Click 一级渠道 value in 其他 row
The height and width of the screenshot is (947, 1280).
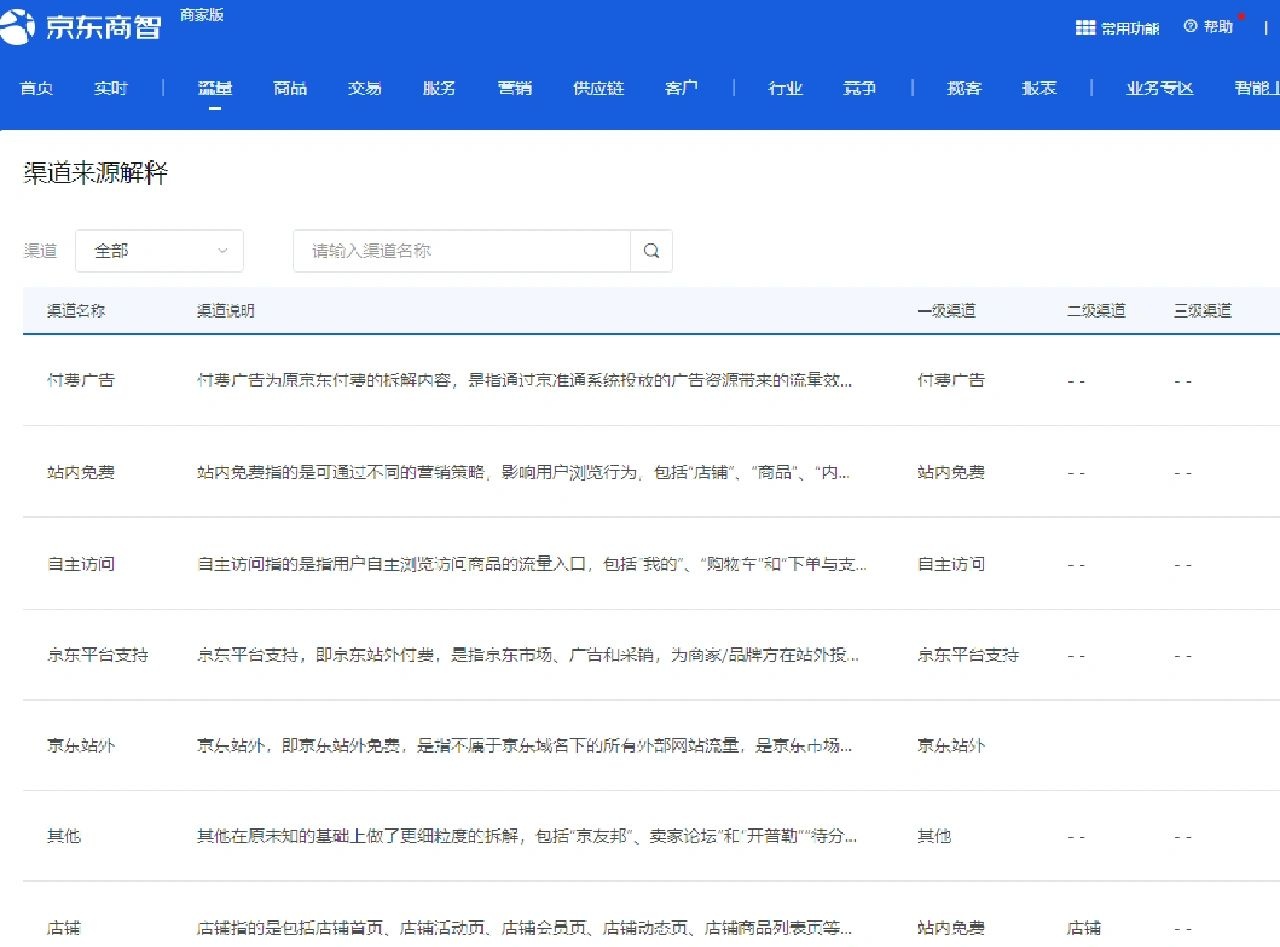pyautogui.click(x=934, y=836)
